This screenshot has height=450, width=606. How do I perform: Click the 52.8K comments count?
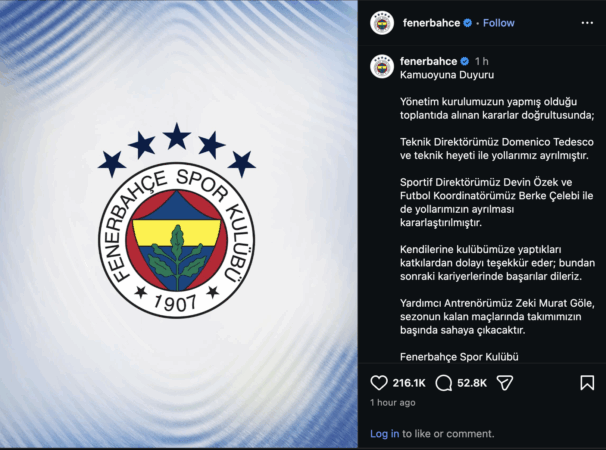coord(472,383)
